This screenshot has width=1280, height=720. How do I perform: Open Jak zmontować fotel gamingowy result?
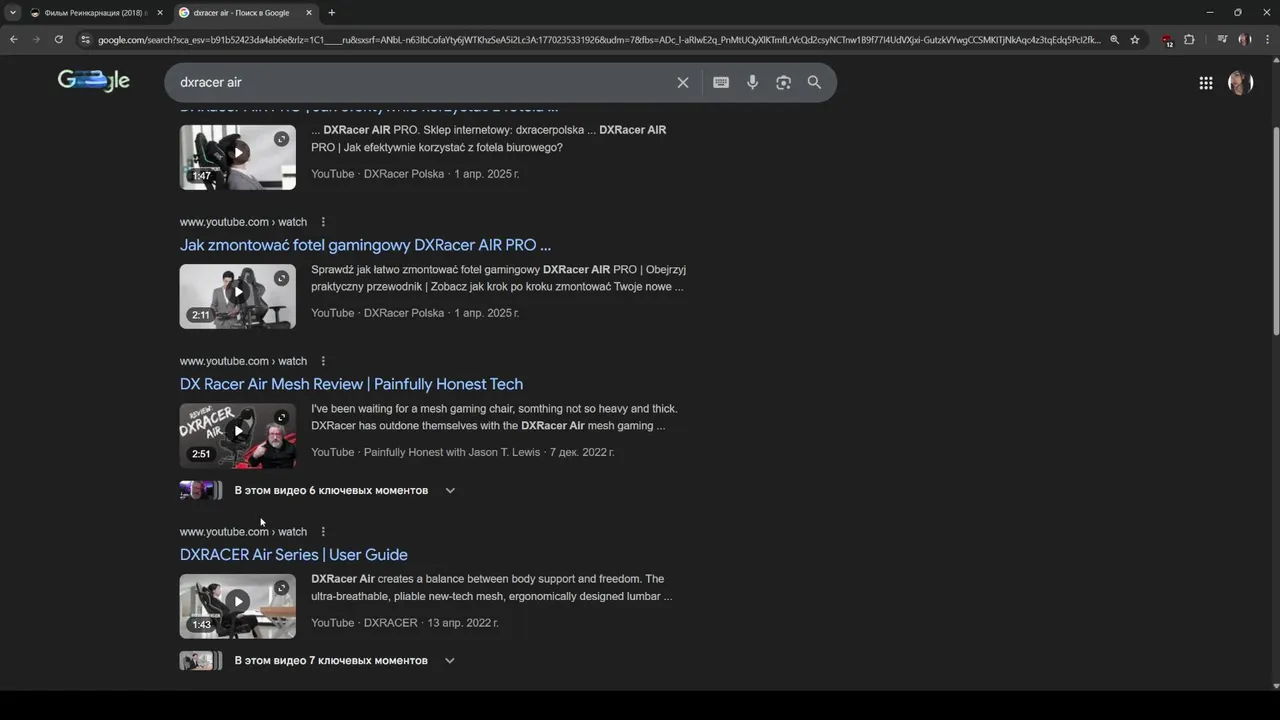point(365,245)
